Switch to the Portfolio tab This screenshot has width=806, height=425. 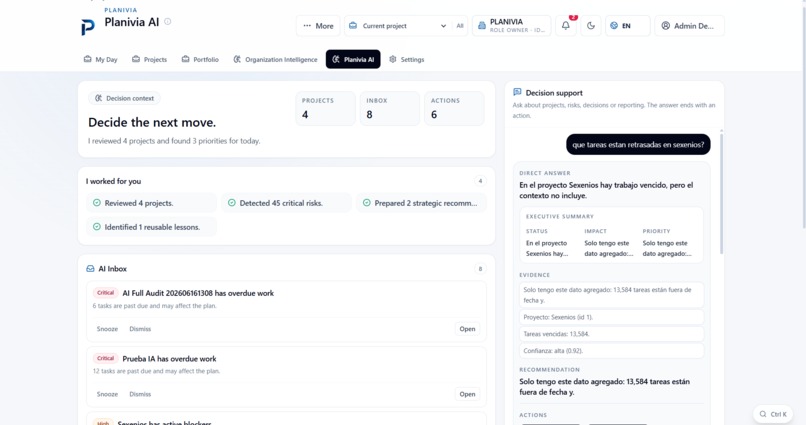200,59
